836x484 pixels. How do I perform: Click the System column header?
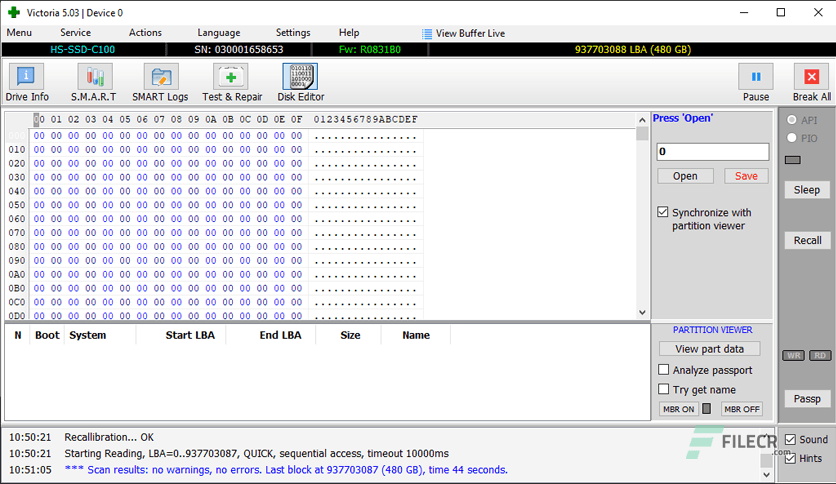click(x=87, y=335)
